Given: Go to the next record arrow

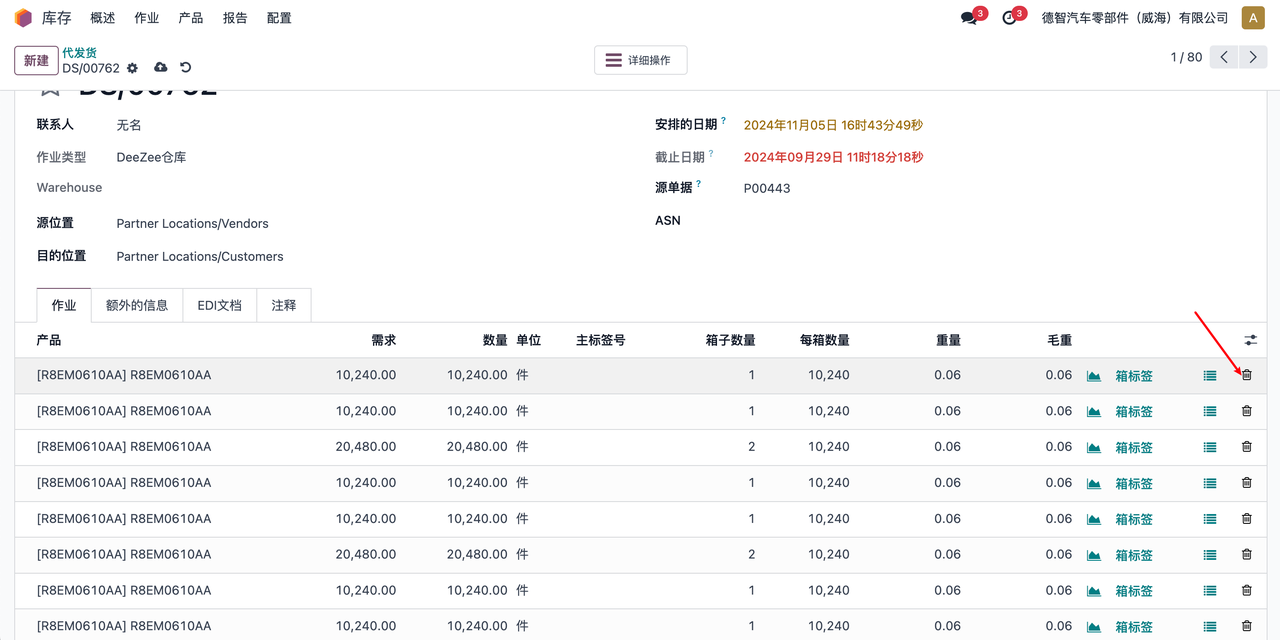Looking at the screenshot, I should (1252, 57).
